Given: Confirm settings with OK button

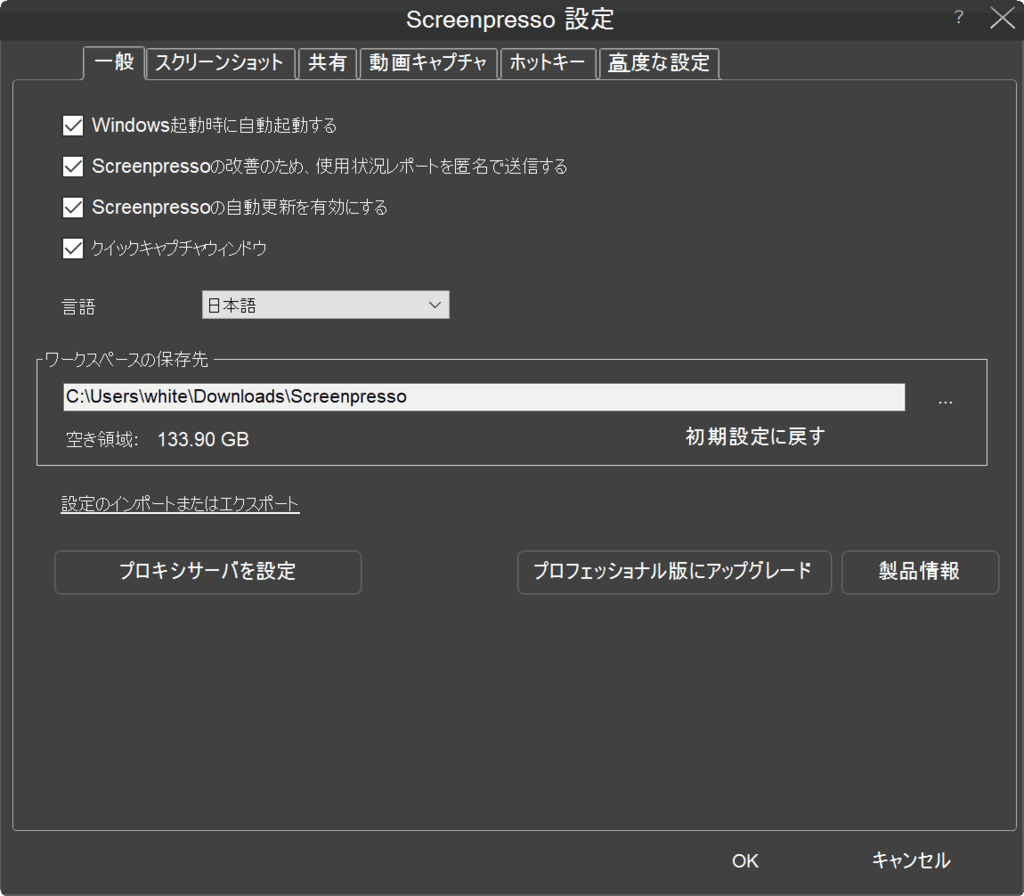Looking at the screenshot, I should 745,861.
